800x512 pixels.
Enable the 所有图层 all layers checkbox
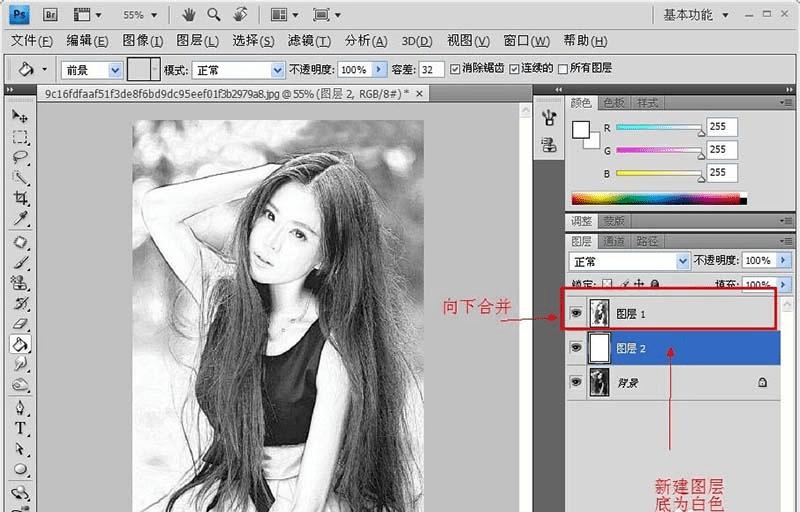[563, 69]
